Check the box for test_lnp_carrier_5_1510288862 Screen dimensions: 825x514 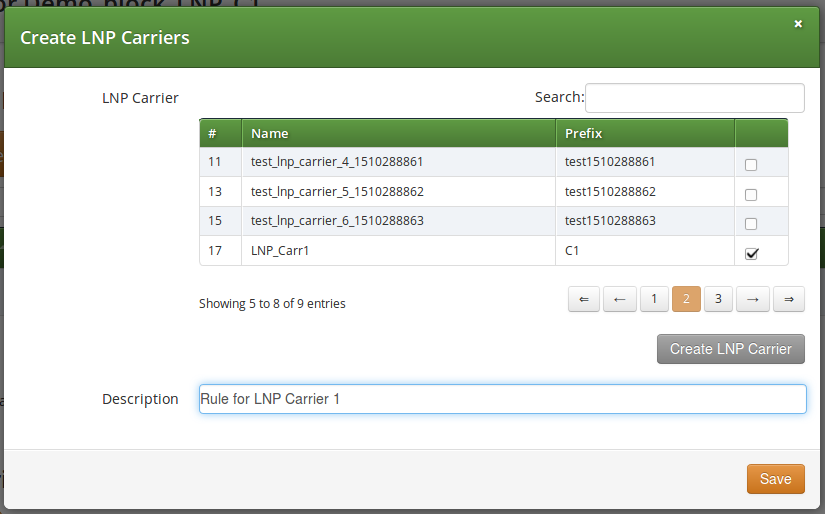pyautogui.click(x=751, y=195)
